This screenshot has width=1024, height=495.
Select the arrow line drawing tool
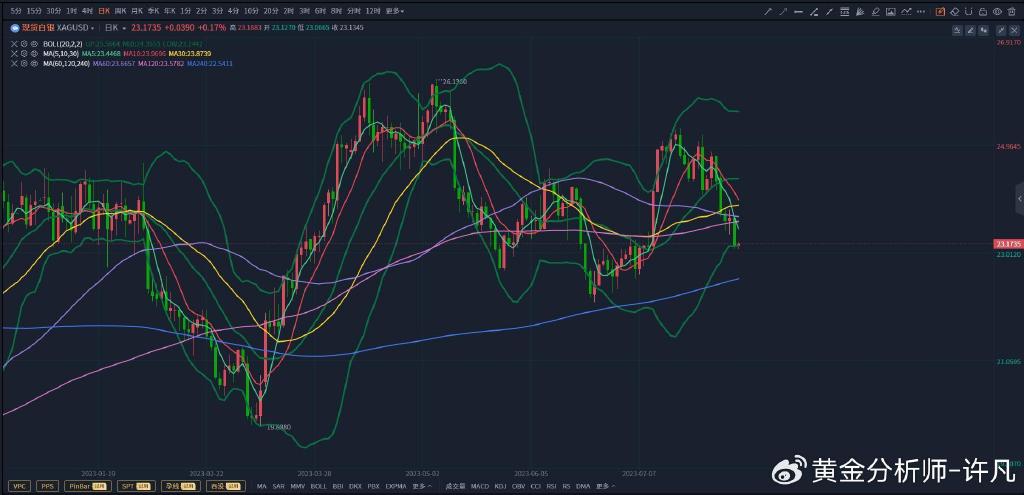[x=783, y=11]
